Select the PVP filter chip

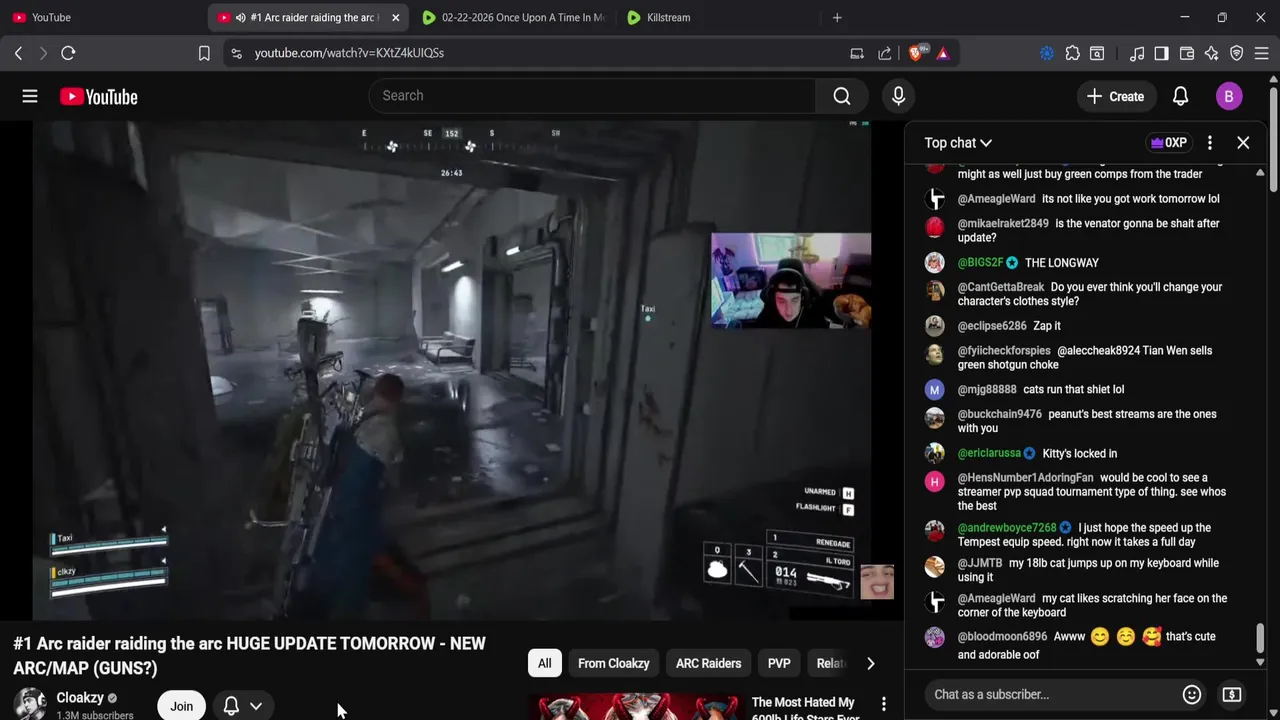pyautogui.click(x=779, y=663)
